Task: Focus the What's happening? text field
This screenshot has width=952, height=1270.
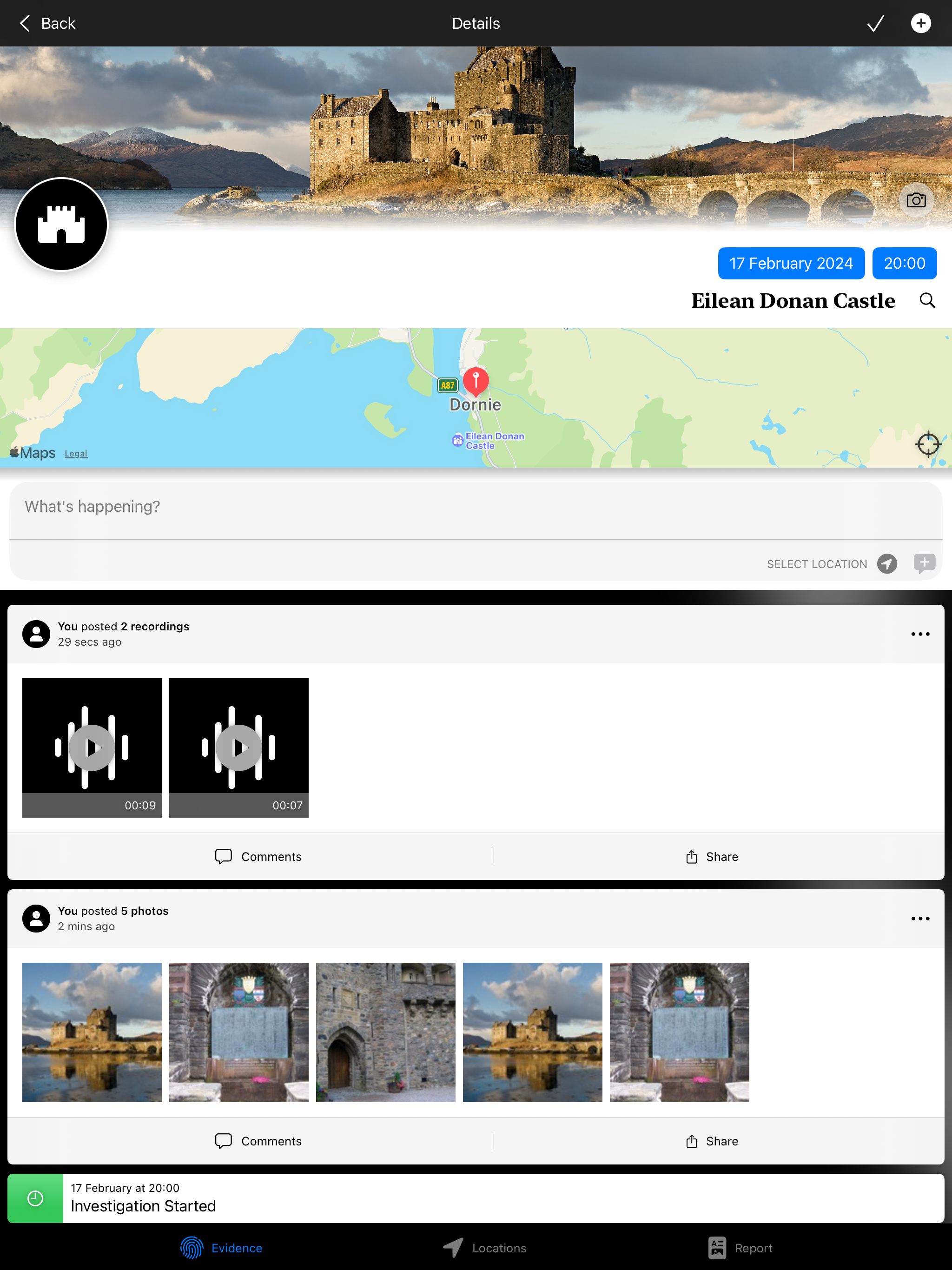Action: [476, 509]
